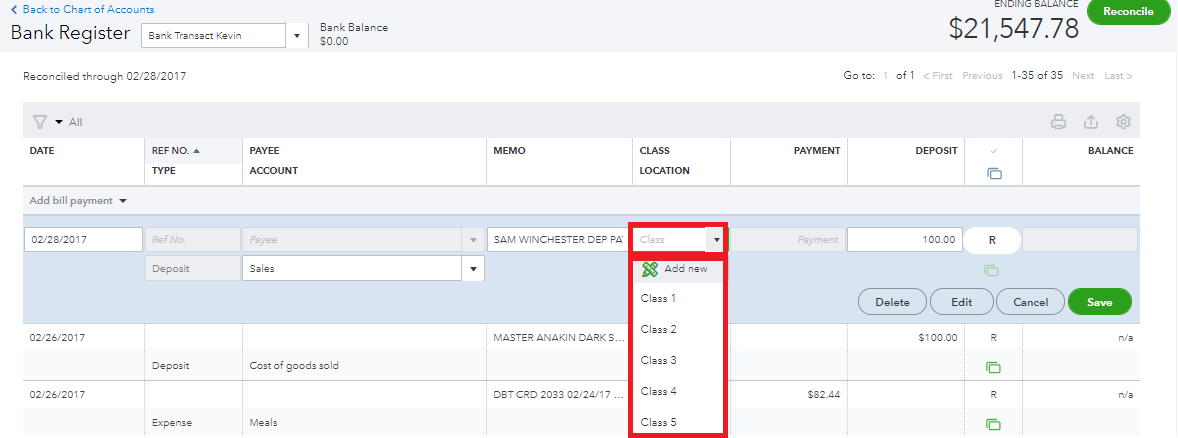Open the Bank Transact Kevin account dropdown
Screen dimensions: 1178x438
coord(297,36)
